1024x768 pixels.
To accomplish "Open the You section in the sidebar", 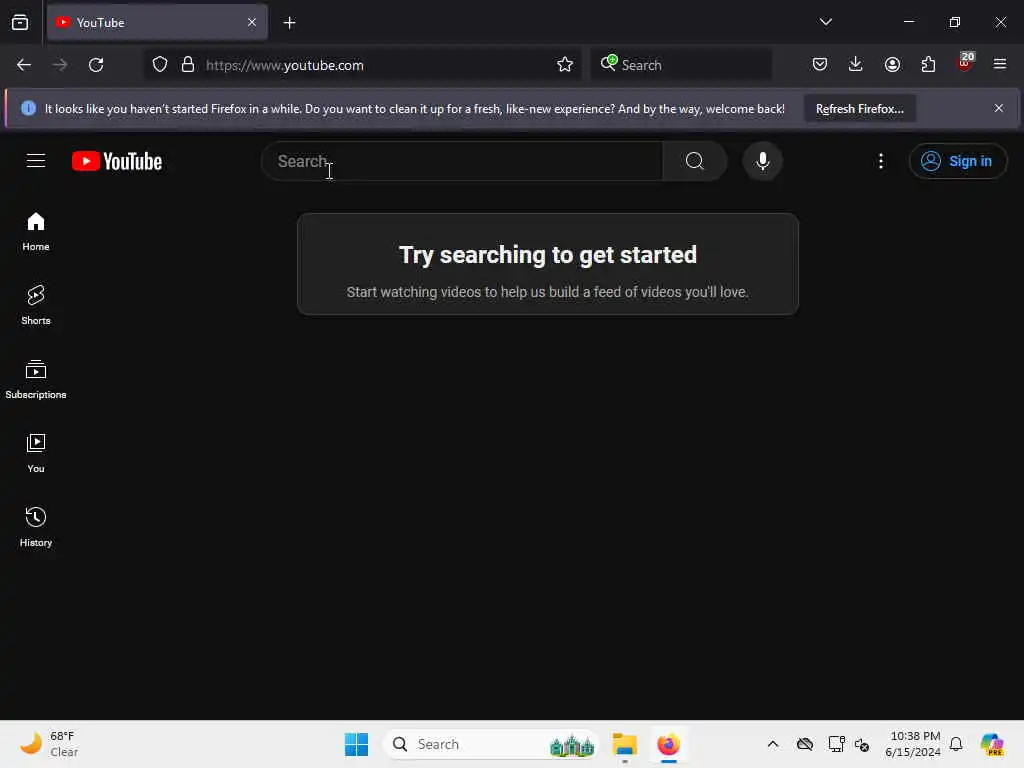I will pos(36,453).
